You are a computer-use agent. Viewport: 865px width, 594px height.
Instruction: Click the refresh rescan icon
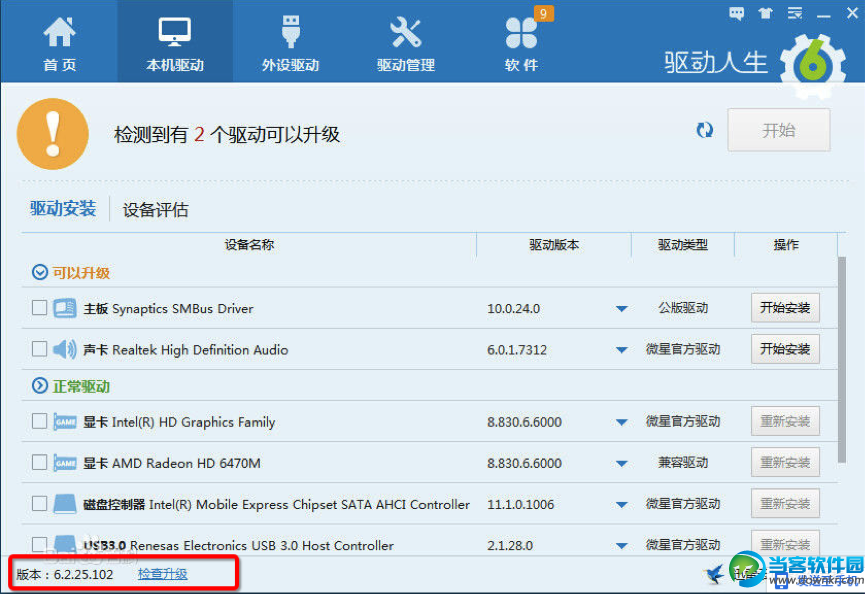[704, 130]
